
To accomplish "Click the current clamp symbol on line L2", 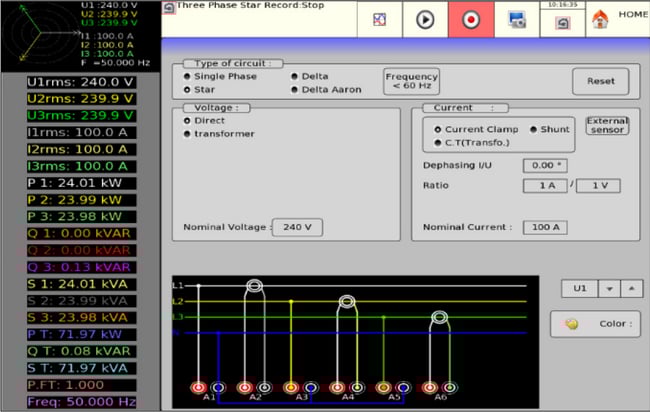I will coord(347,301).
